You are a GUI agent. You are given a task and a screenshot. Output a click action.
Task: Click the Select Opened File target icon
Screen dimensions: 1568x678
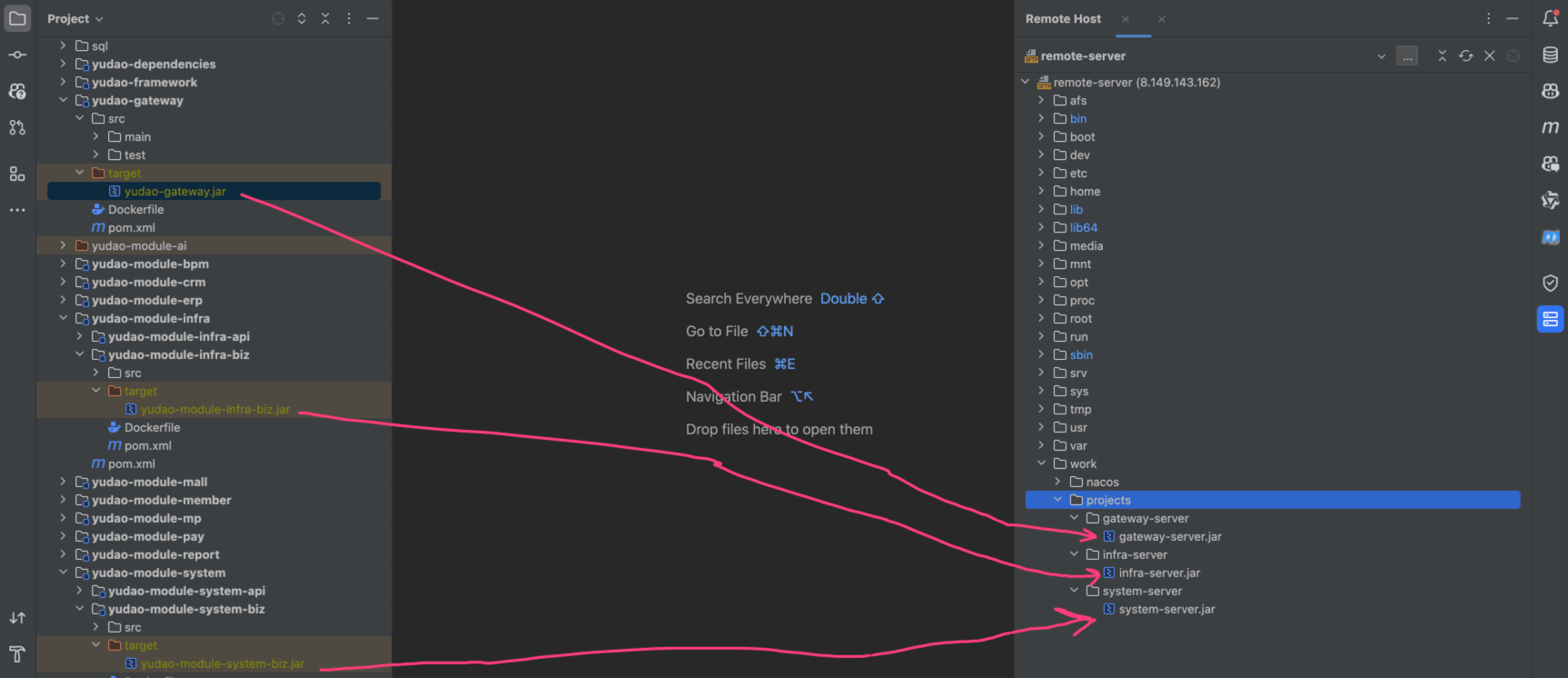278,18
